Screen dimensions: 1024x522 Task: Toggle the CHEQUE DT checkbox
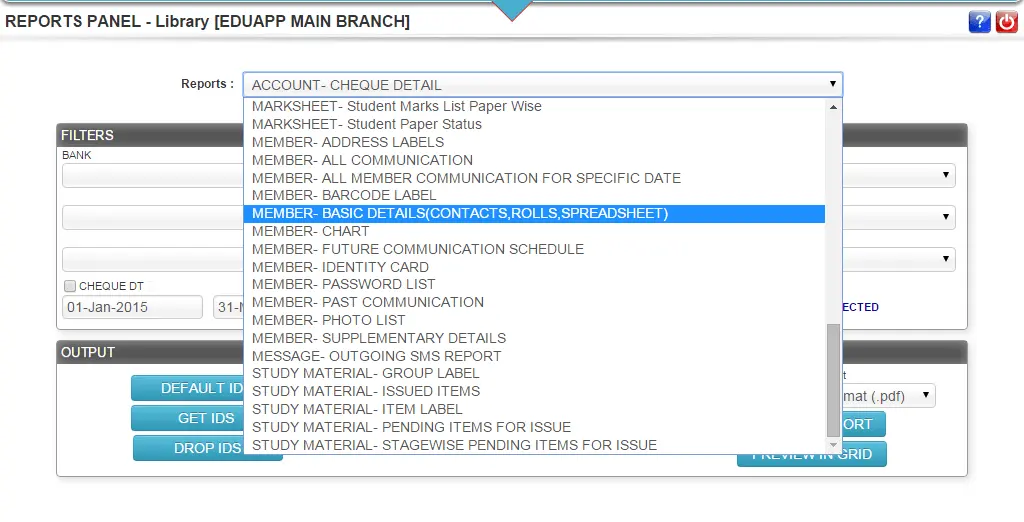click(70, 286)
